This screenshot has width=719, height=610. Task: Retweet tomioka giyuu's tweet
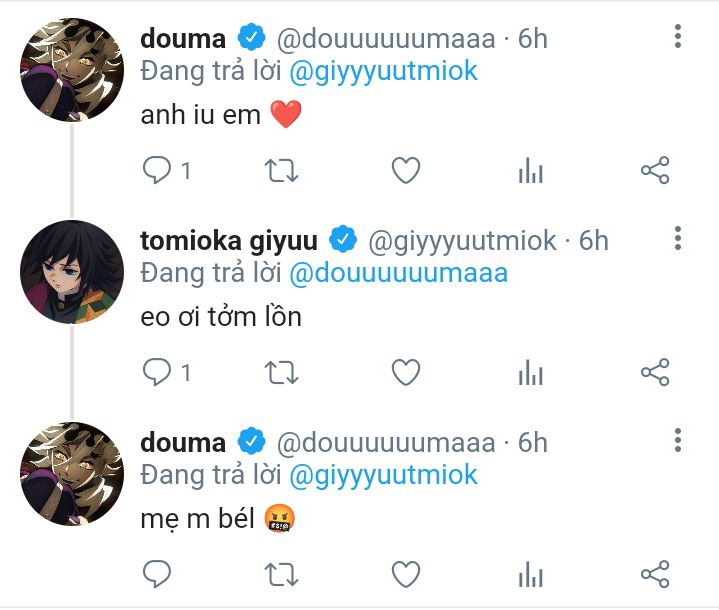280,373
